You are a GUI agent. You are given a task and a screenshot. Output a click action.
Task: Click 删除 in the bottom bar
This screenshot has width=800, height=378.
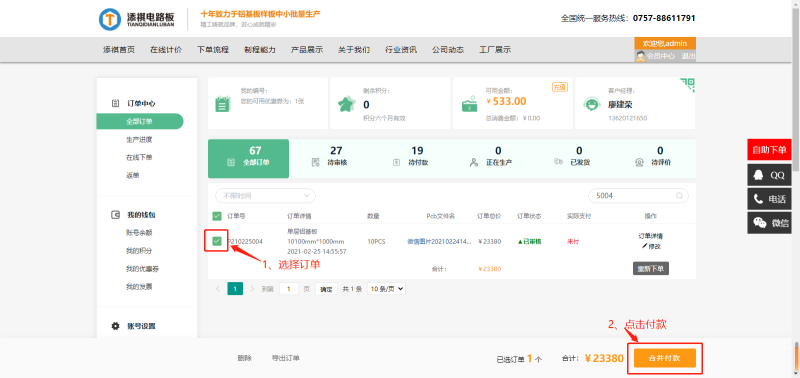point(244,358)
